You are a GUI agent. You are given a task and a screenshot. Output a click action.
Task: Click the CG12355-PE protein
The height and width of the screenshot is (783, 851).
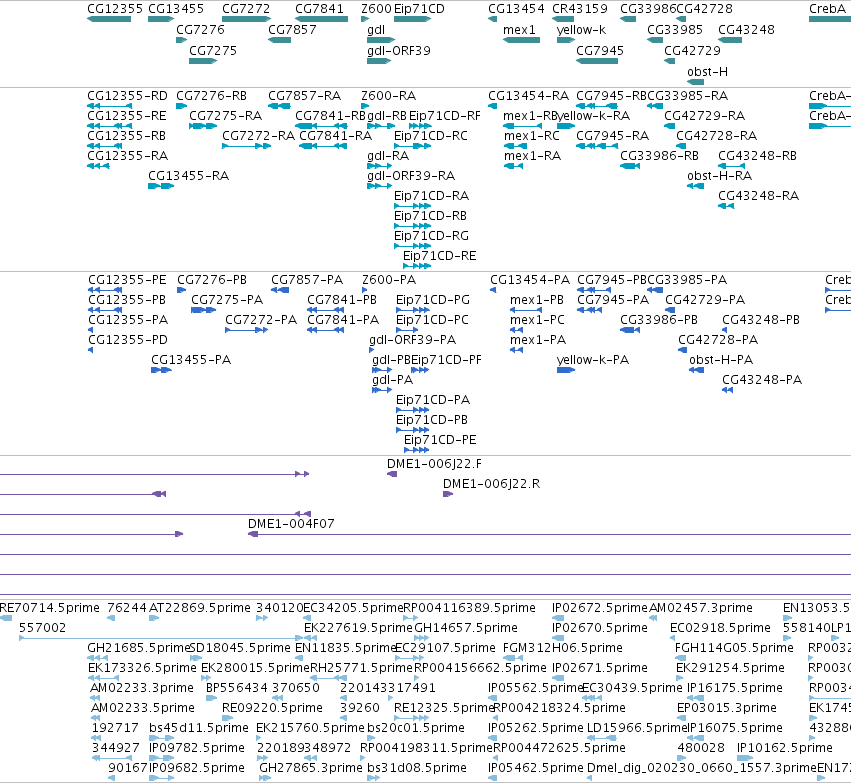click(x=105, y=290)
